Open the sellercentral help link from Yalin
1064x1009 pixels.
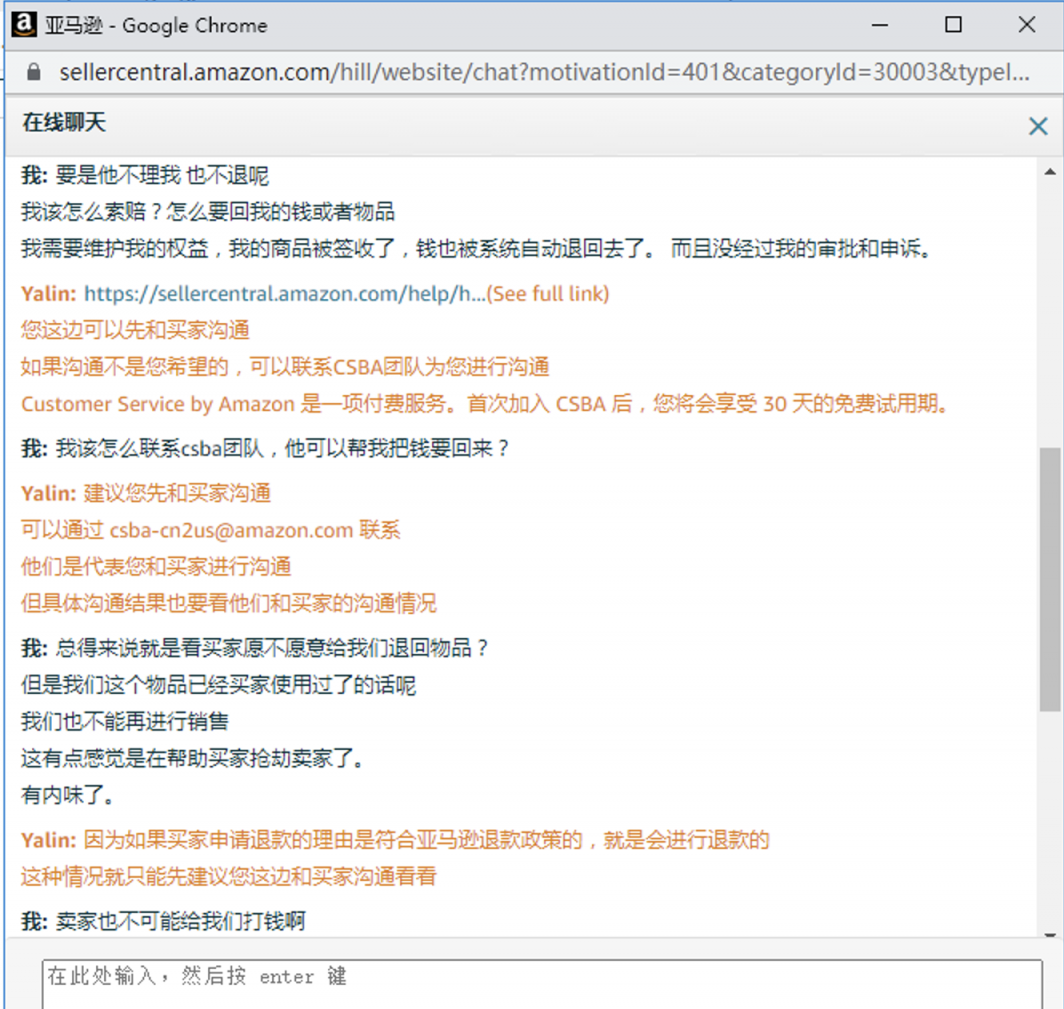point(284,294)
